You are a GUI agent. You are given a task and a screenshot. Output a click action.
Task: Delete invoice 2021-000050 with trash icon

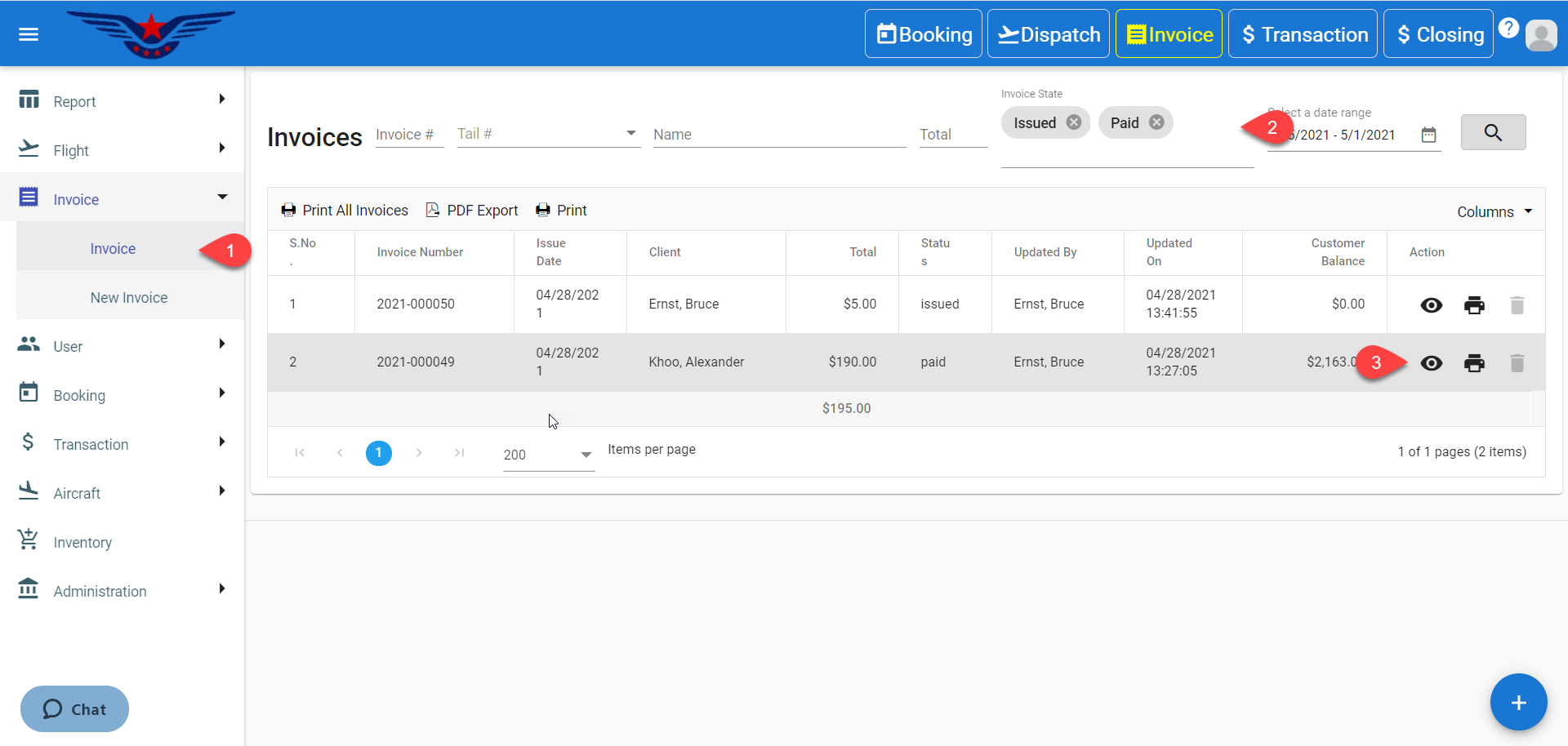[1517, 305]
